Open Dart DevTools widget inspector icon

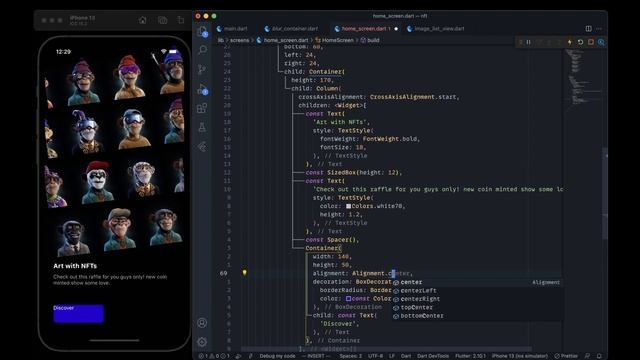click(x=601, y=42)
